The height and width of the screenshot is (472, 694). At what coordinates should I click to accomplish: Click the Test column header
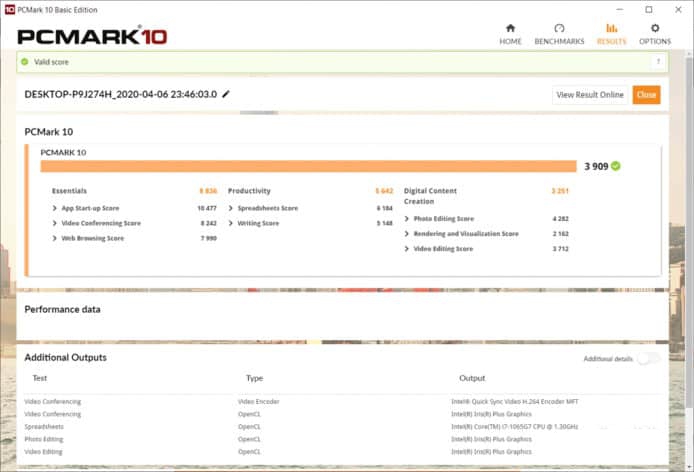tap(40, 378)
